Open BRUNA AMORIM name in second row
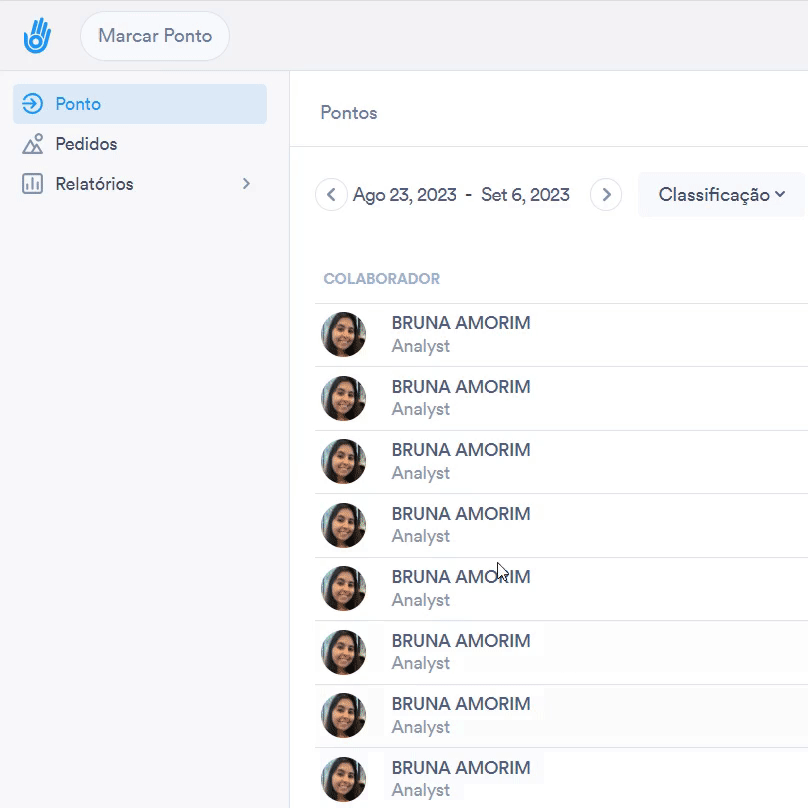The width and height of the screenshot is (808, 808). click(x=460, y=387)
